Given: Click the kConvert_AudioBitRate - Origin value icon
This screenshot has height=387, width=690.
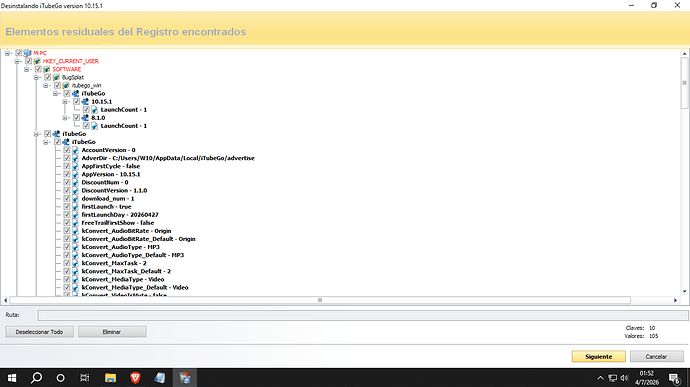Looking at the screenshot, I should pos(76,231).
